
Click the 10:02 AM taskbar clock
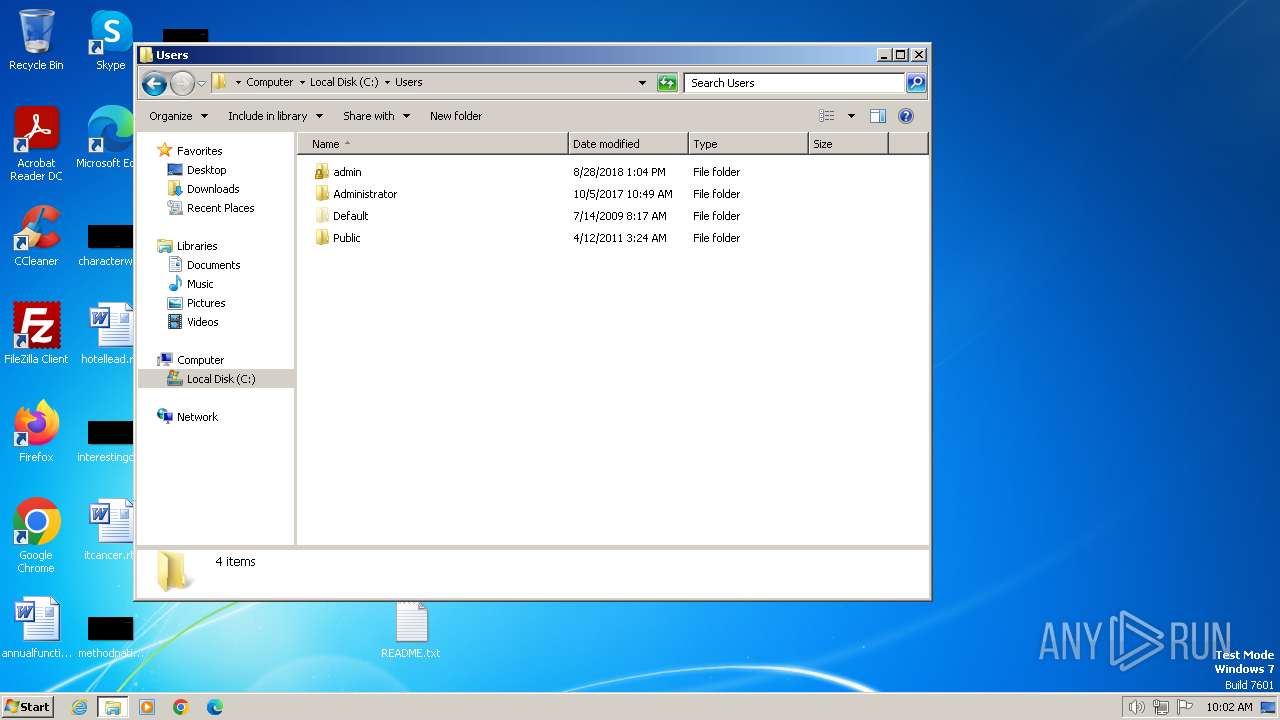[x=1229, y=707]
